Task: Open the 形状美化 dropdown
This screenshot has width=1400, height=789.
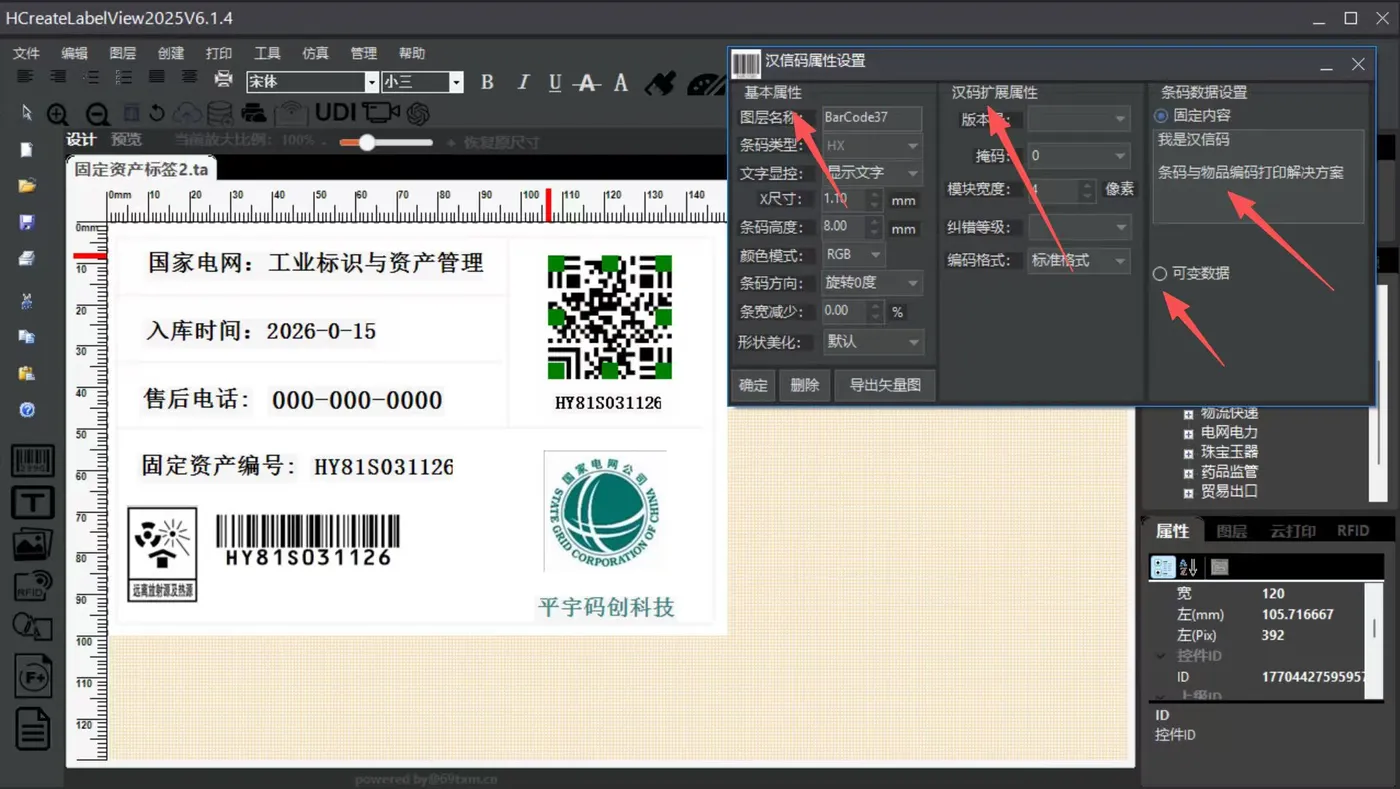Action: tap(872, 342)
